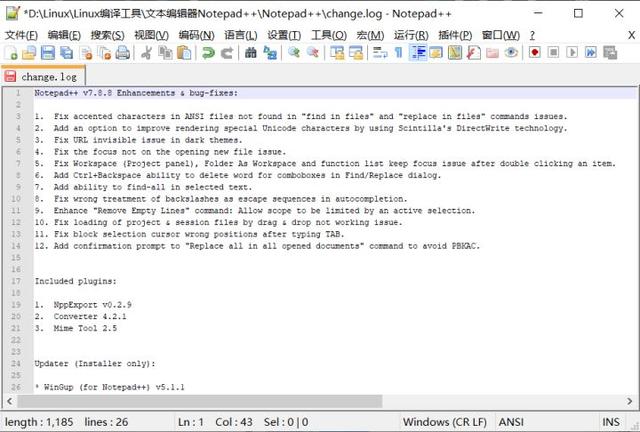Click ANSI encoding in status bar
Viewport: 640px width, 432px height.
pyautogui.click(x=511, y=422)
